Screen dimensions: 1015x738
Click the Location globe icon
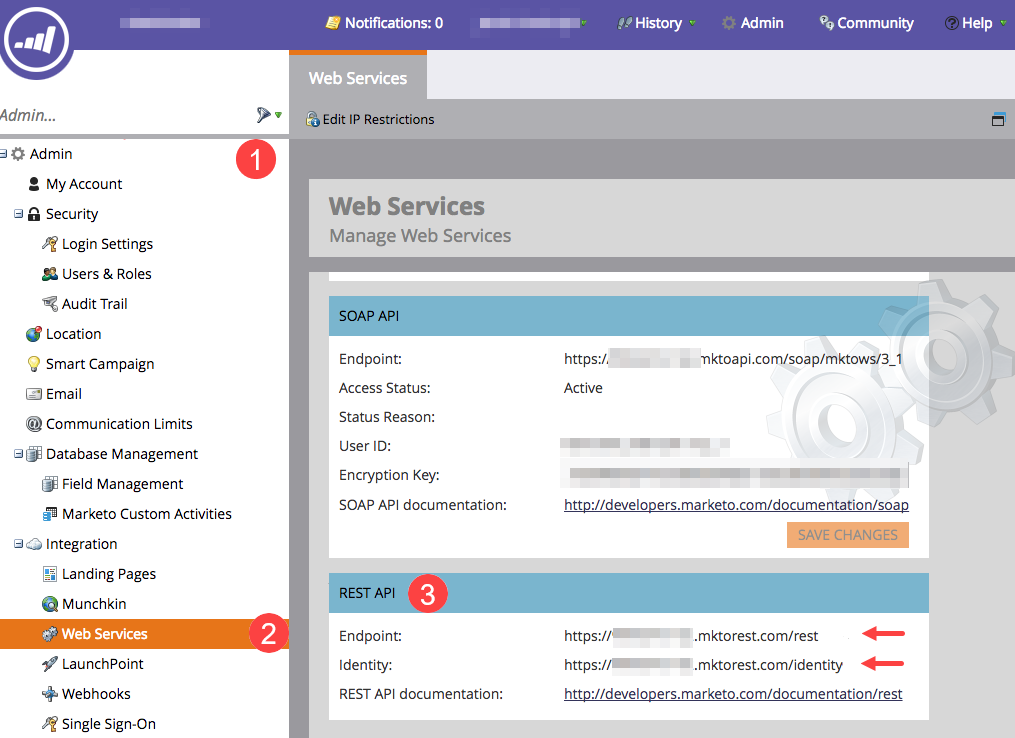[34, 334]
